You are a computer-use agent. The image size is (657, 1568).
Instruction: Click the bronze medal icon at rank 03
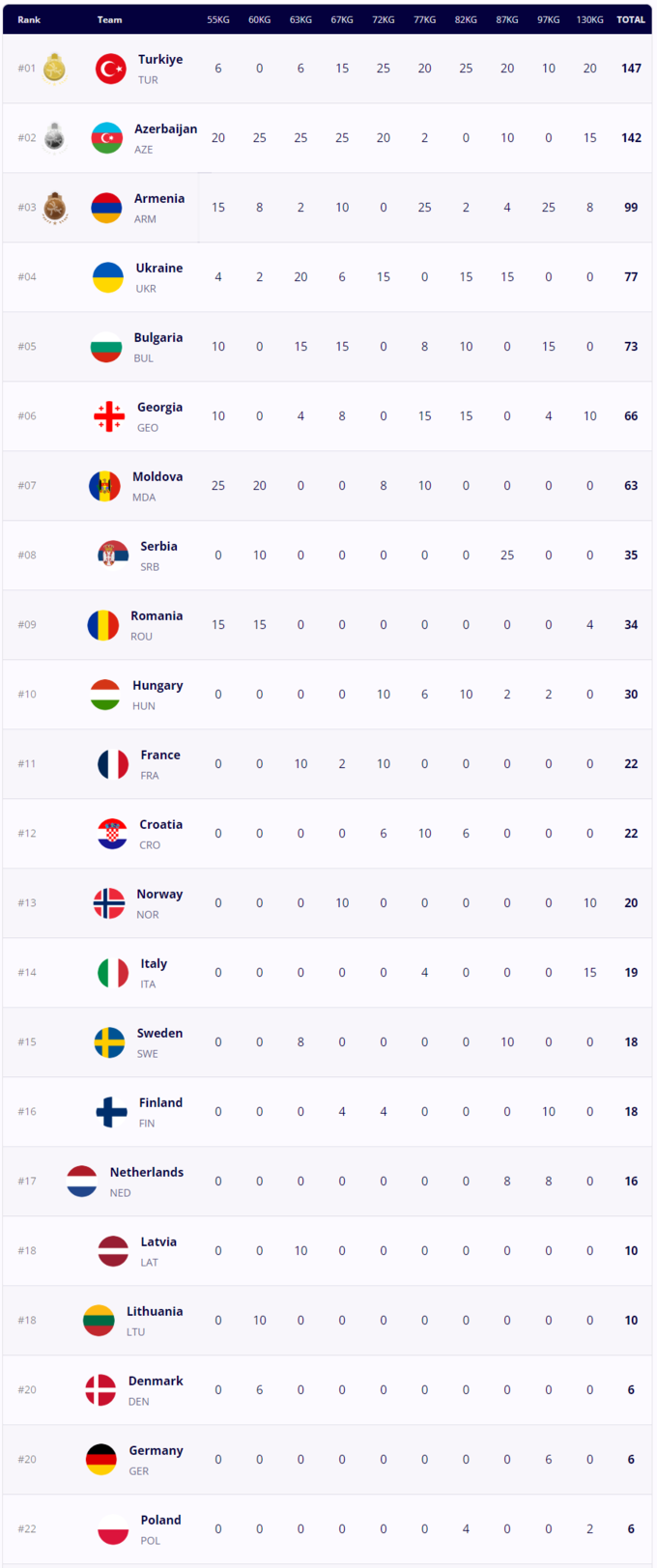point(54,208)
